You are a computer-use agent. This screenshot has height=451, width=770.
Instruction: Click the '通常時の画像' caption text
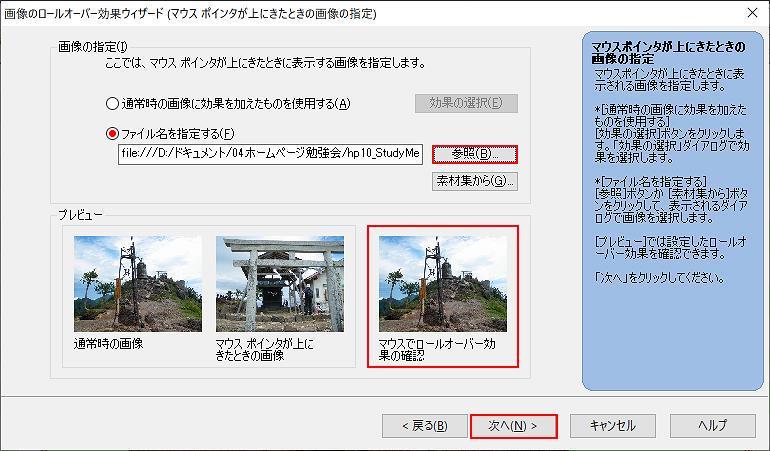pos(109,344)
